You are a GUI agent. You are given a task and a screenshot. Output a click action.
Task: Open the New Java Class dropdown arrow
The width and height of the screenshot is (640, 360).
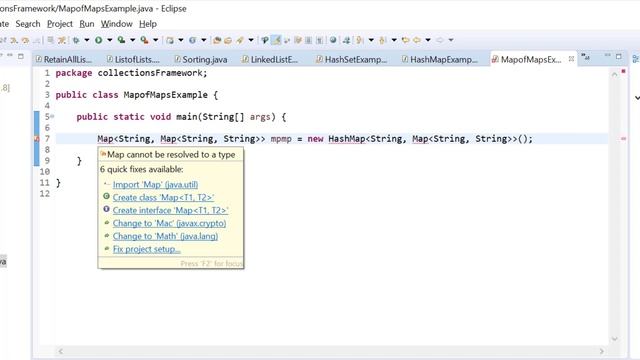204,40
